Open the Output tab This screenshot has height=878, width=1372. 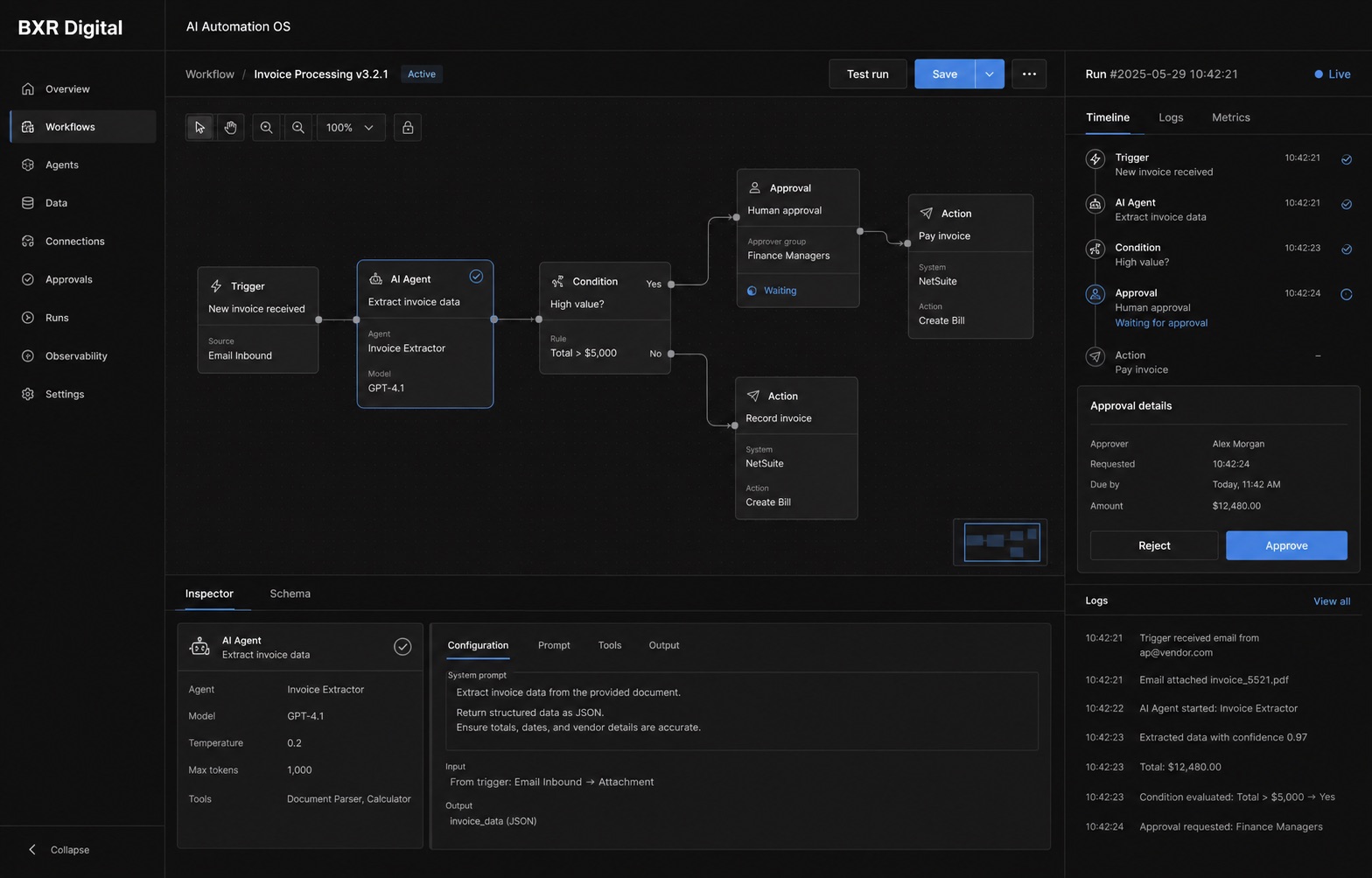664,645
